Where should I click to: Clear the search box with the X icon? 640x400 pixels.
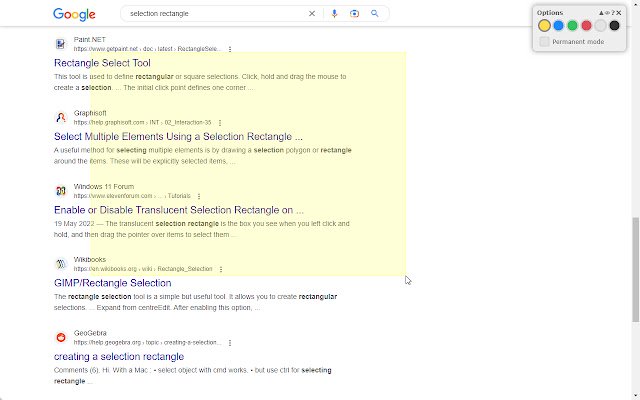pyautogui.click(x=312, y=13)
